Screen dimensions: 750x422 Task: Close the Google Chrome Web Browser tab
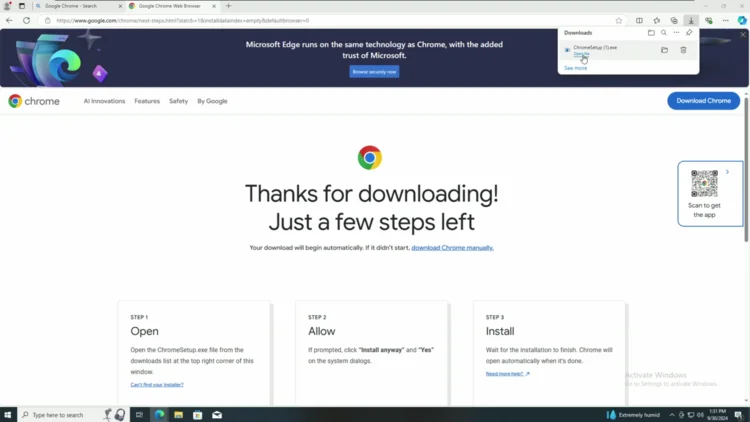pos(214,6)
